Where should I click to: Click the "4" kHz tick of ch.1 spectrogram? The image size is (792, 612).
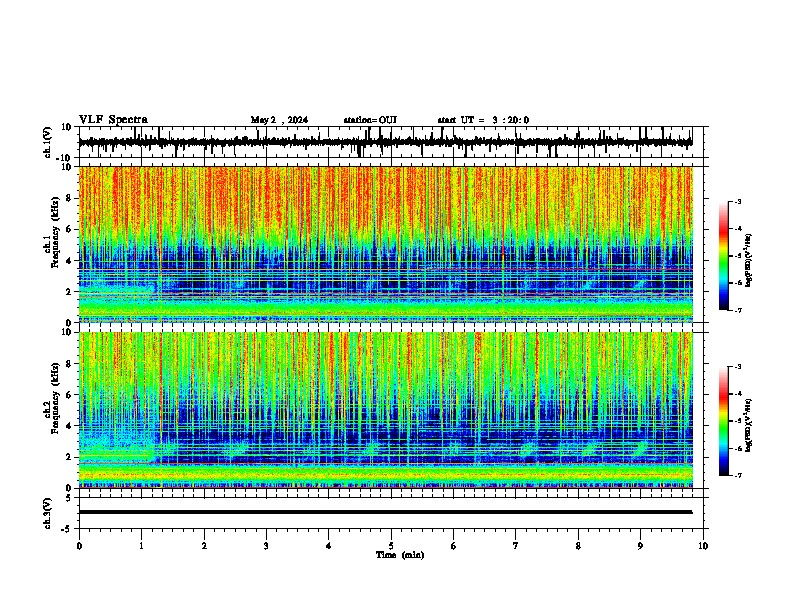69,261
